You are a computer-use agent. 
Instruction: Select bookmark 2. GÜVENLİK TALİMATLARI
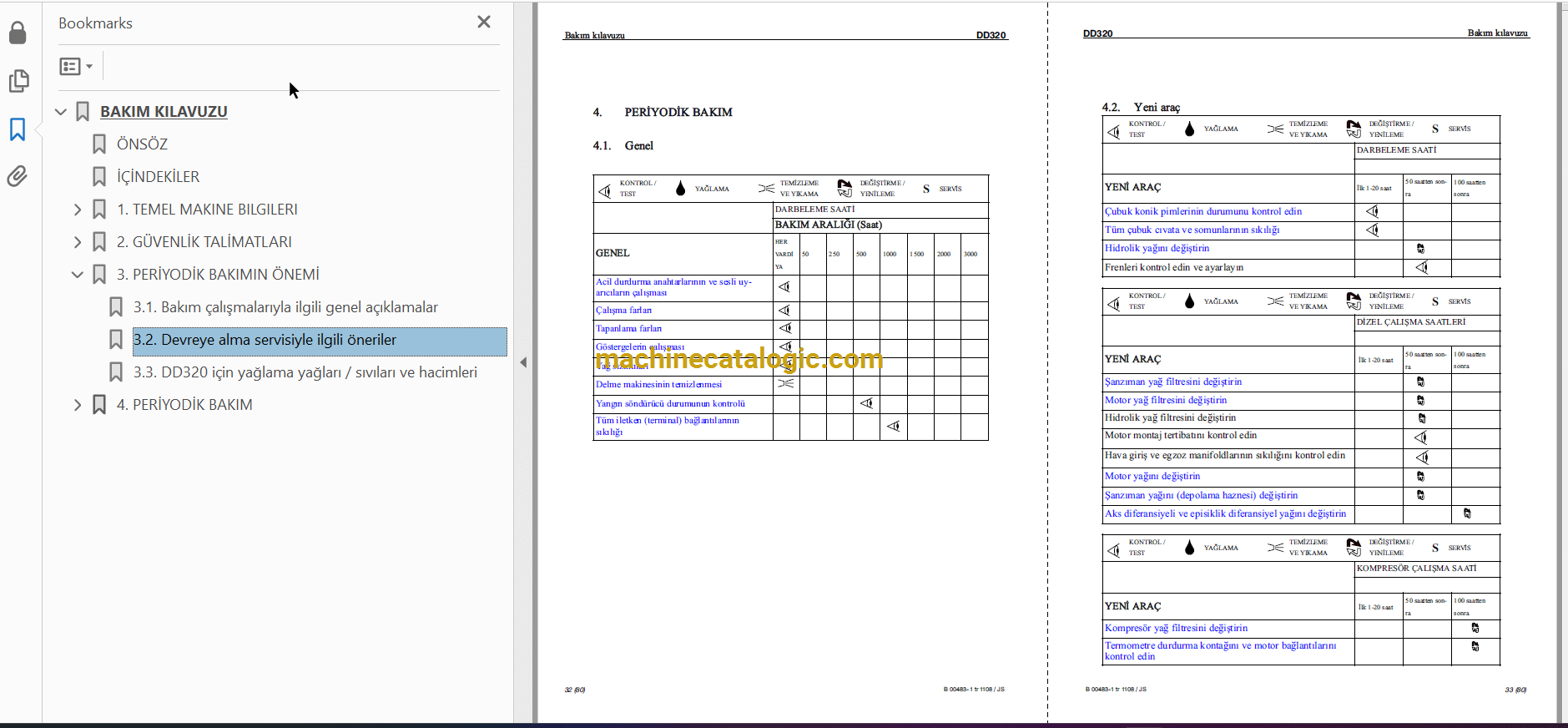pos(204,242)
